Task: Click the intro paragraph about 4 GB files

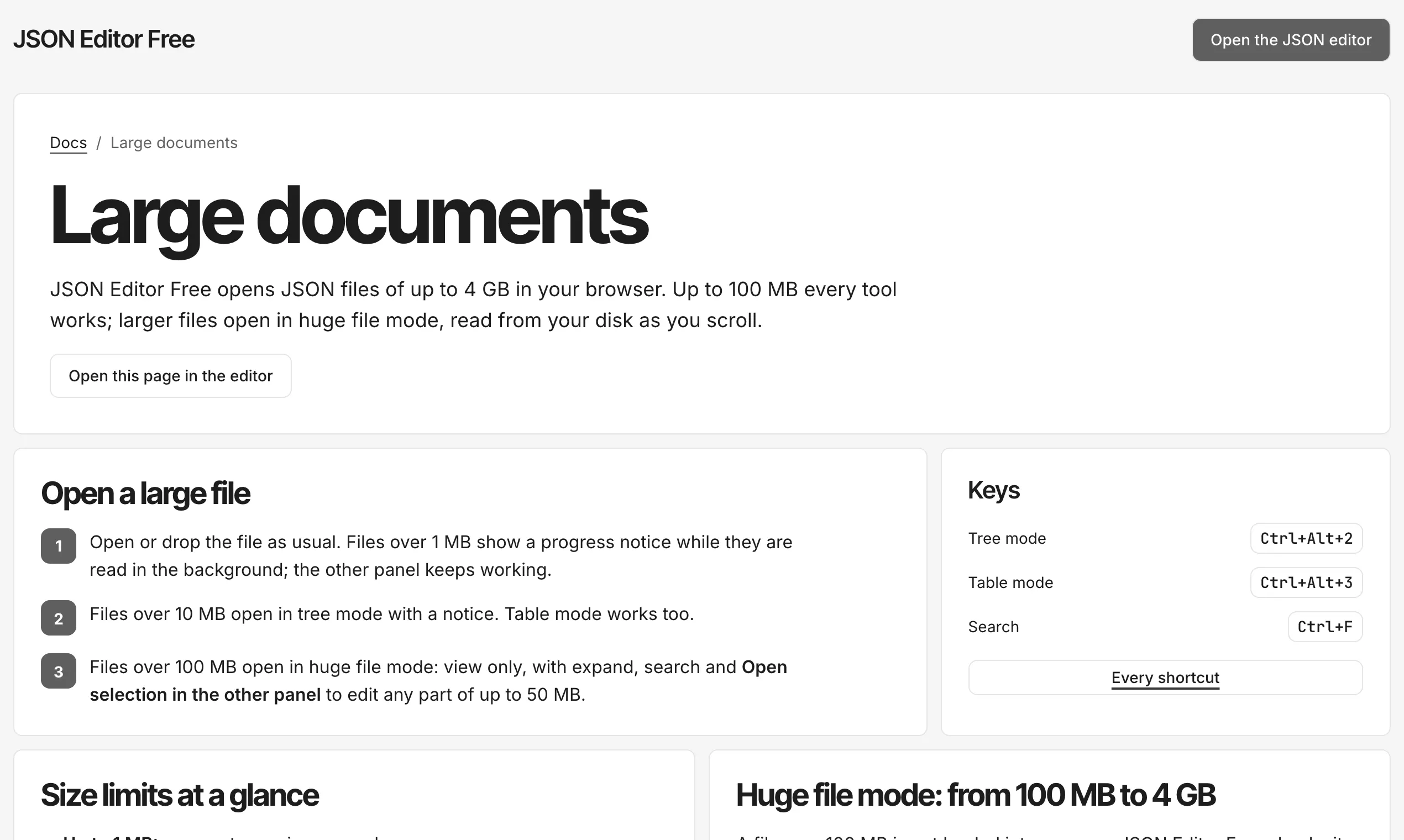Action: point(473,305)
